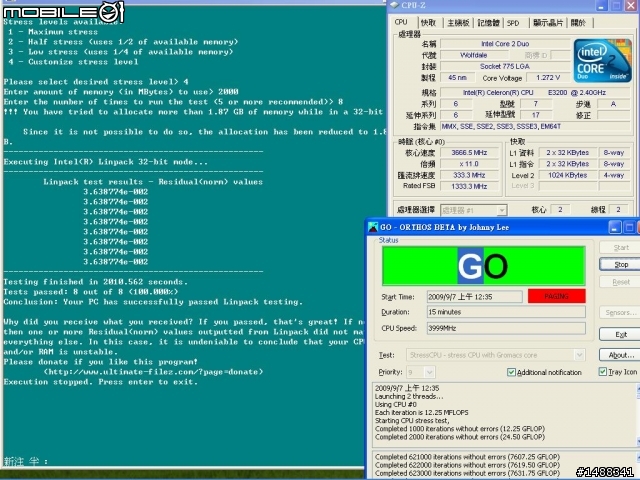This screenshot has width=640, height=480.
Task: Click the Rated FSB value 1333.3 MHz
Action: tap(469, 187)
